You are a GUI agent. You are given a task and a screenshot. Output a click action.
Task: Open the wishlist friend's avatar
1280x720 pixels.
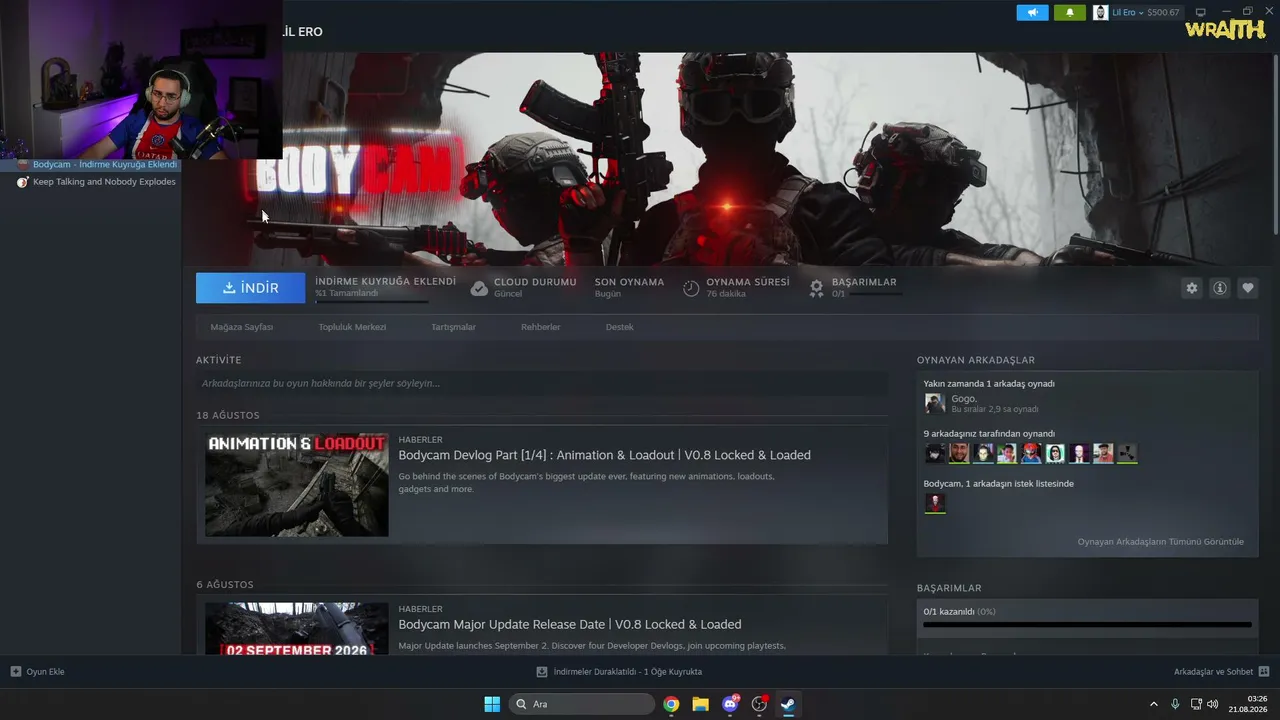935,503
